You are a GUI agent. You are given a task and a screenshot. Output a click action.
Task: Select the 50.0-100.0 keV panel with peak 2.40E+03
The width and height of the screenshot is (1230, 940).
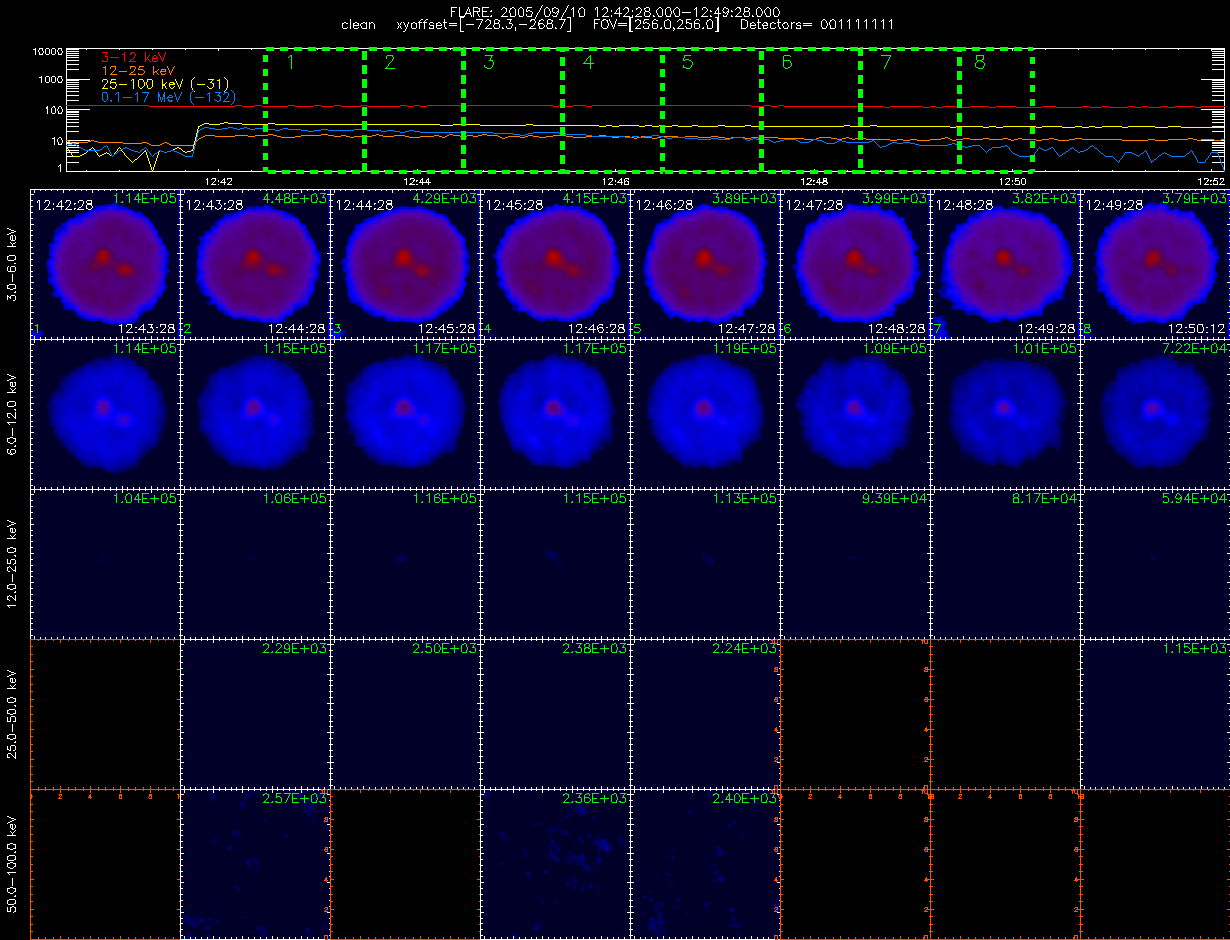point(705,864)
